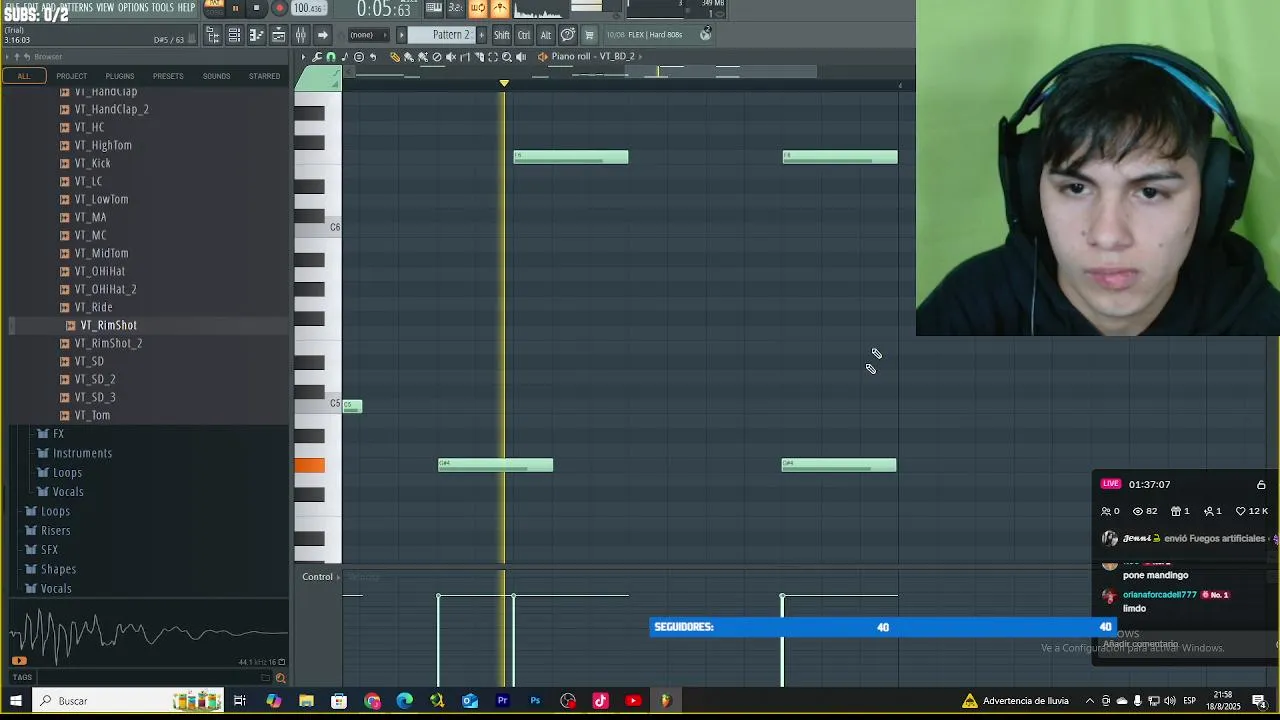
Task: Click the FL Studio shop cart icon
Action: coord(589,35)
